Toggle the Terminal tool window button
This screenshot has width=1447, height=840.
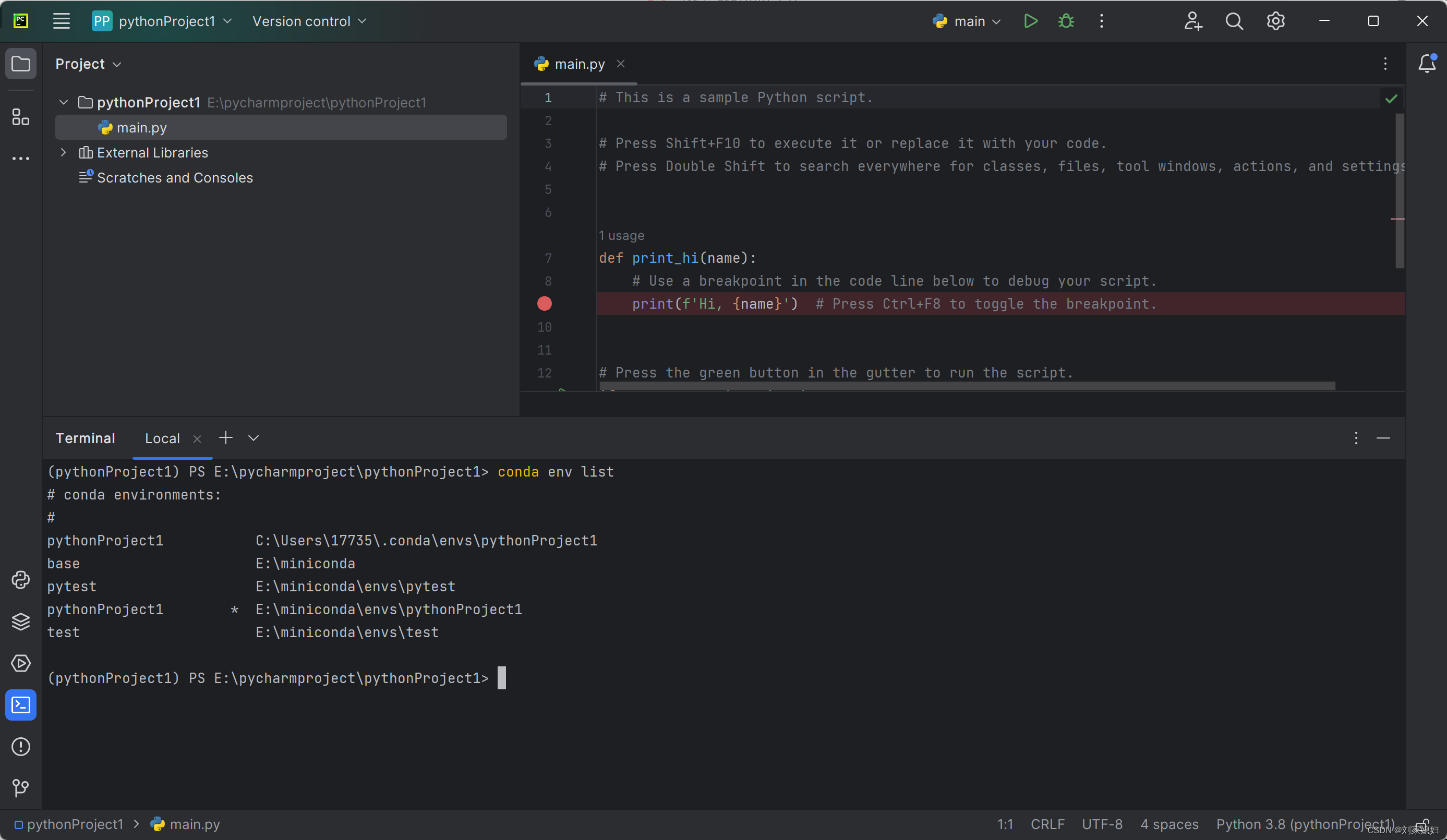(x=21, y=704)
